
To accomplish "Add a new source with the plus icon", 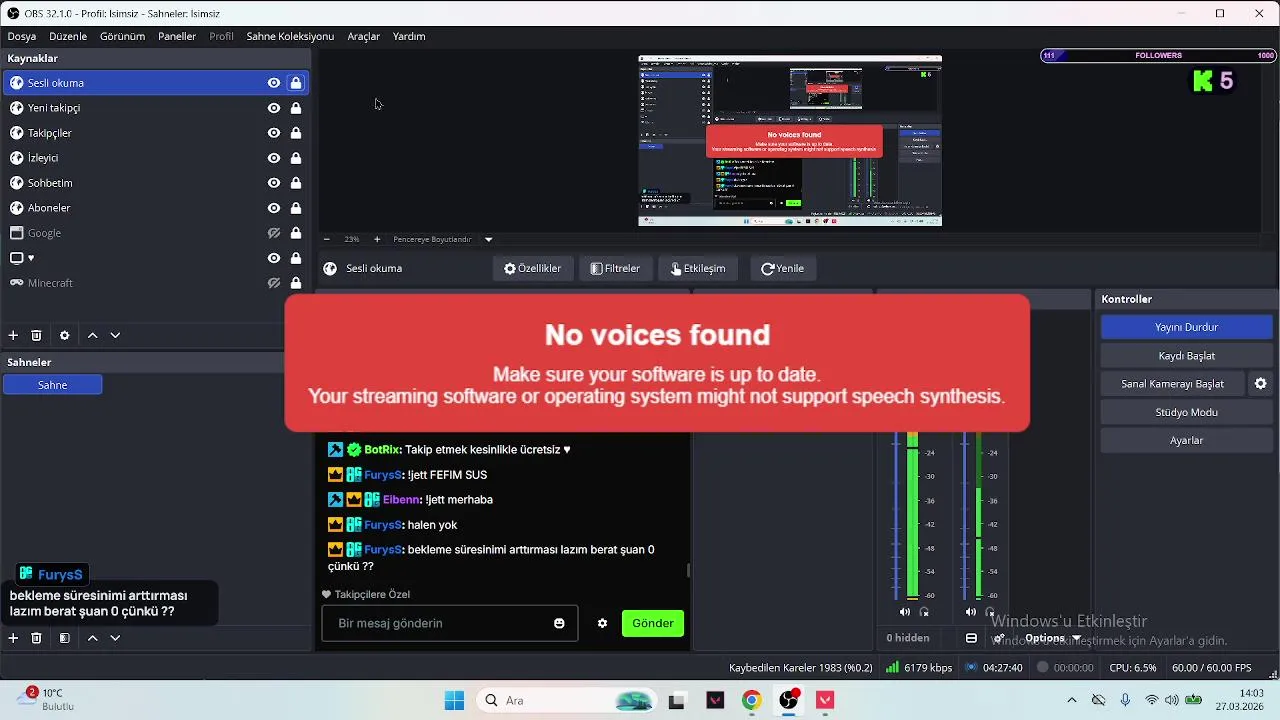I will 13,336.
